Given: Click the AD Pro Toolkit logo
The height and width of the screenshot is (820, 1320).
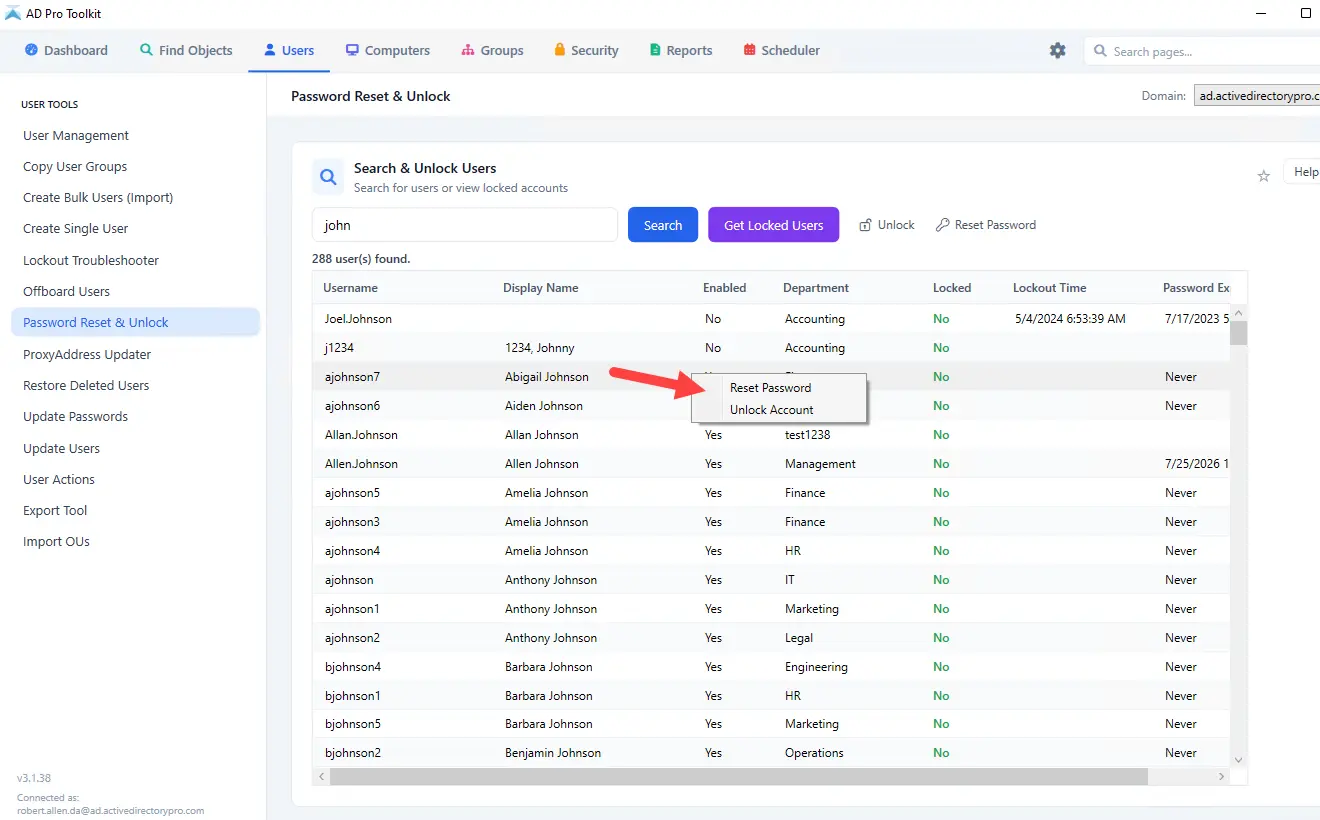Looking at the screenshot, I should (x=12, y=14).
